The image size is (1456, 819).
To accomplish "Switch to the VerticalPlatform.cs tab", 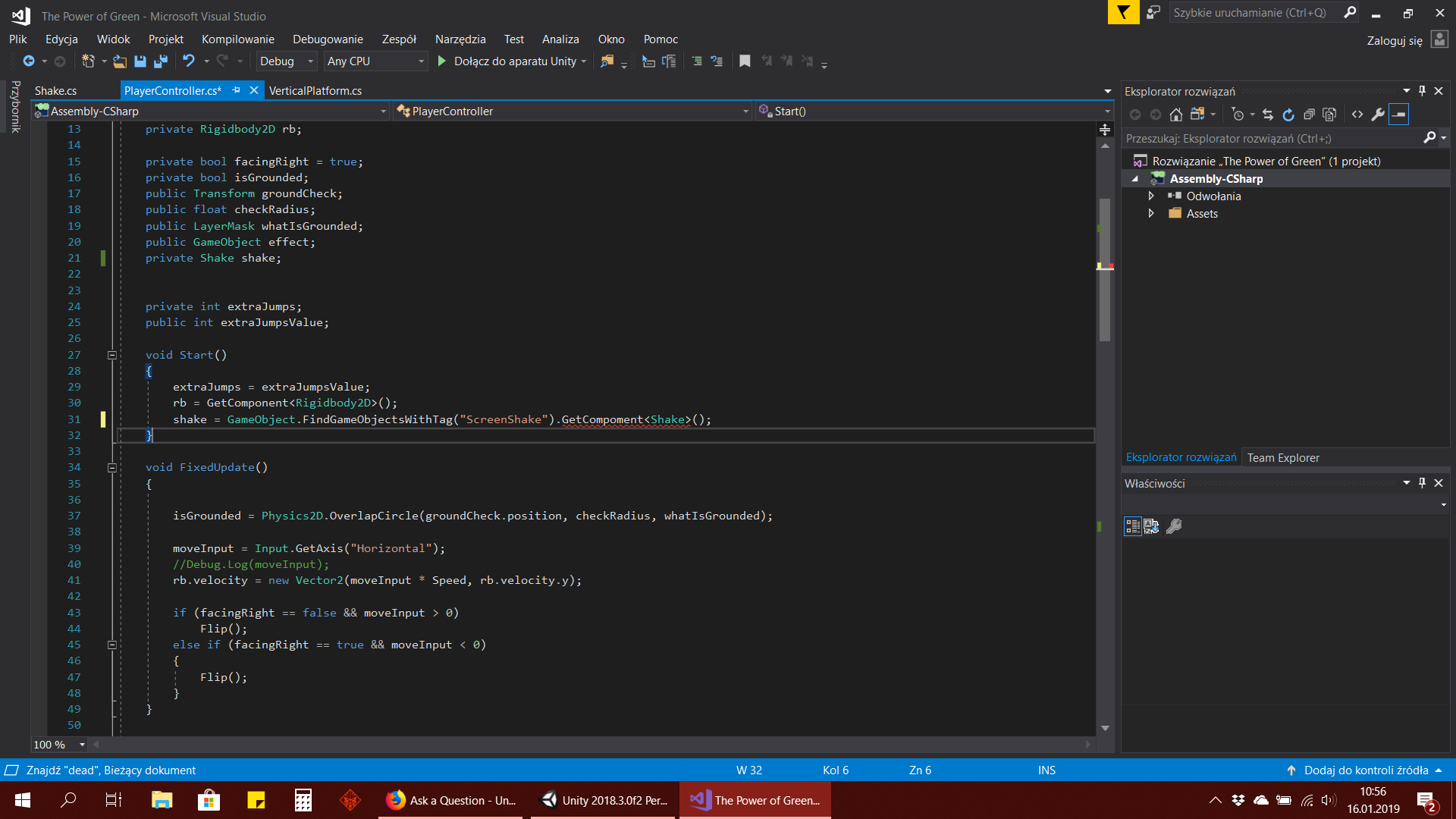I will (315, 91).
